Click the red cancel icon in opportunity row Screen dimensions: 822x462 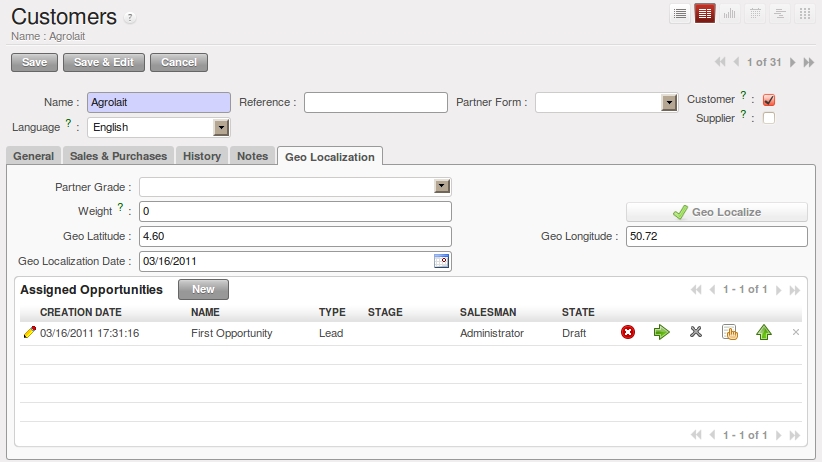tap(628, 333)
